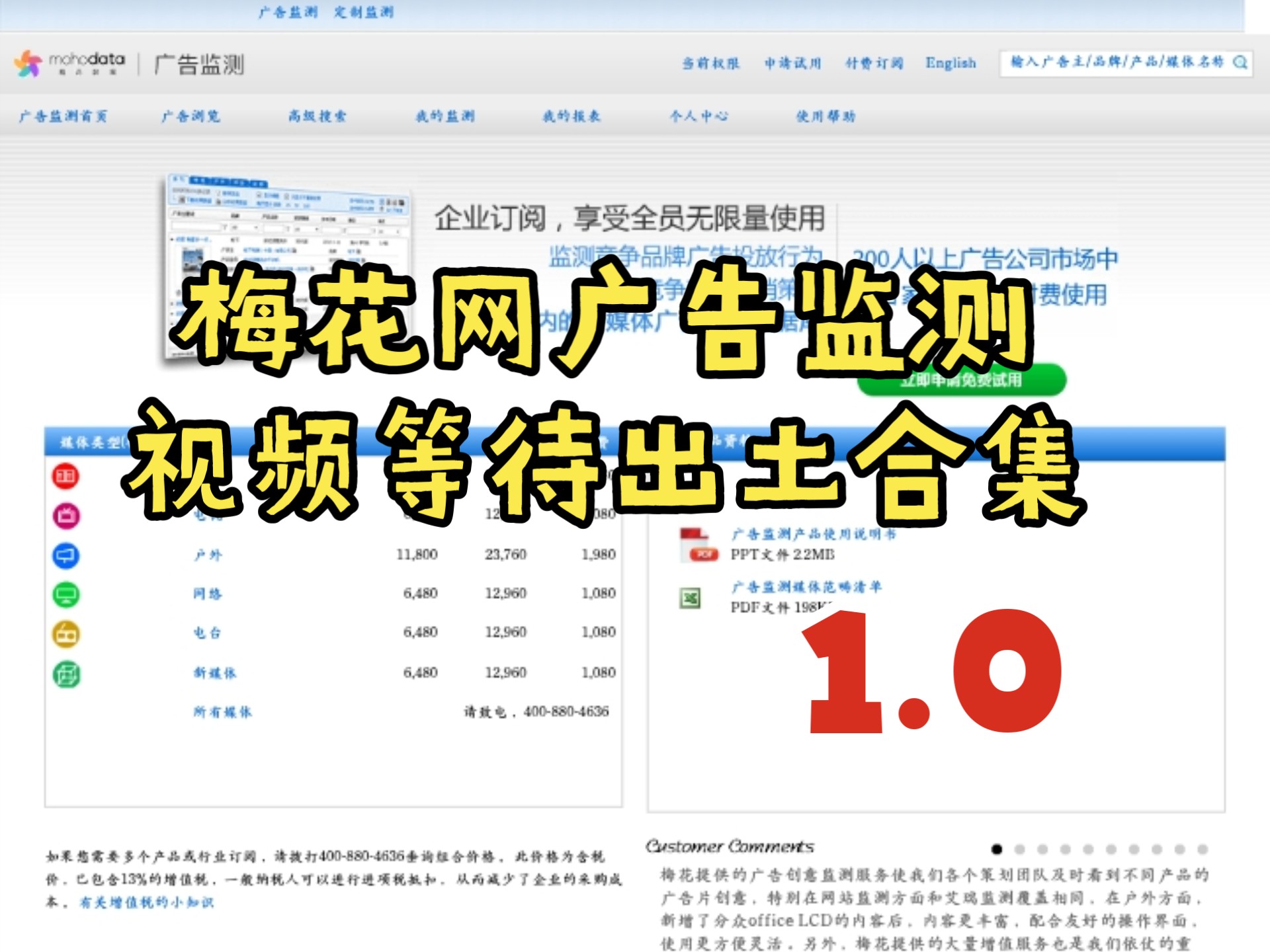Open the 个人中心 navigation menu

coord(699,116)
